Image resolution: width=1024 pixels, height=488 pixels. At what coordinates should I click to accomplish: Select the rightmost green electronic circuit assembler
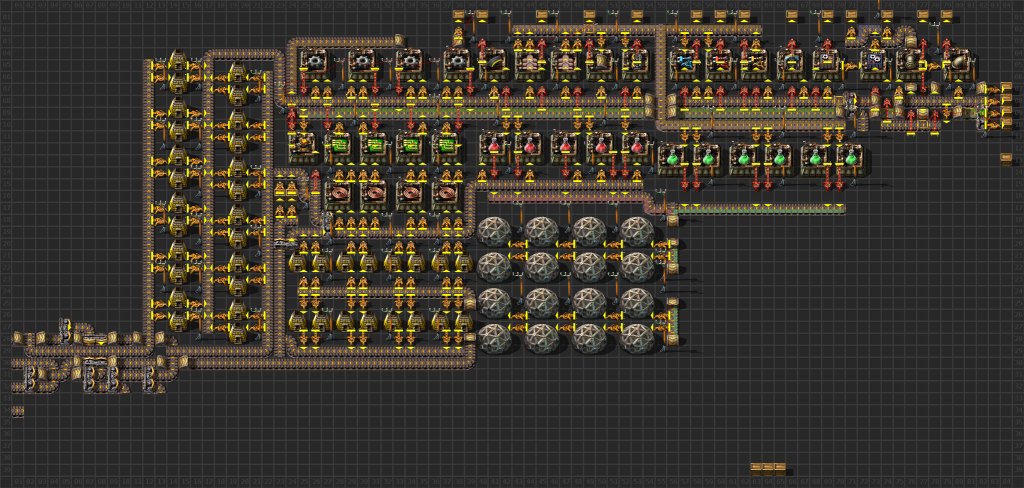446,147
